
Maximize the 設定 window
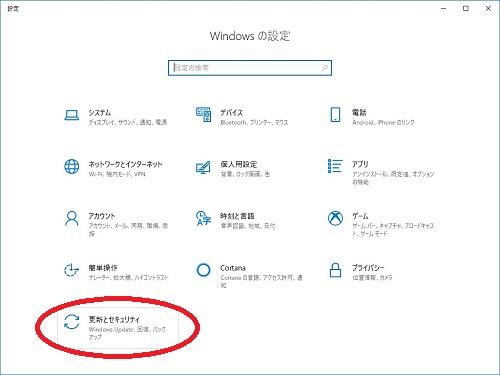[x=466, y=9]
